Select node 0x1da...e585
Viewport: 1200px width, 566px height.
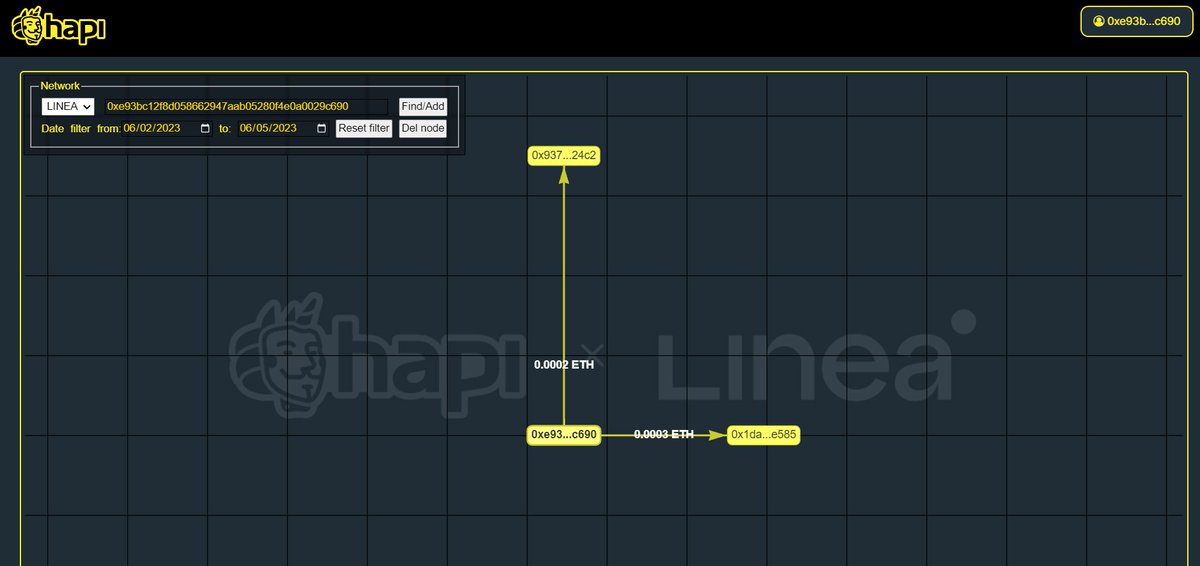764,435
